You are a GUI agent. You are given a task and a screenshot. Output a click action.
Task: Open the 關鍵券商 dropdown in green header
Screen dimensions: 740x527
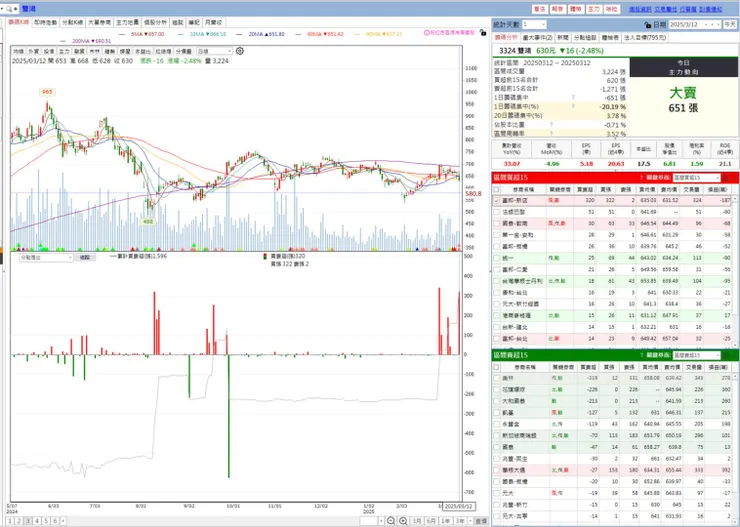click(696, 355)
